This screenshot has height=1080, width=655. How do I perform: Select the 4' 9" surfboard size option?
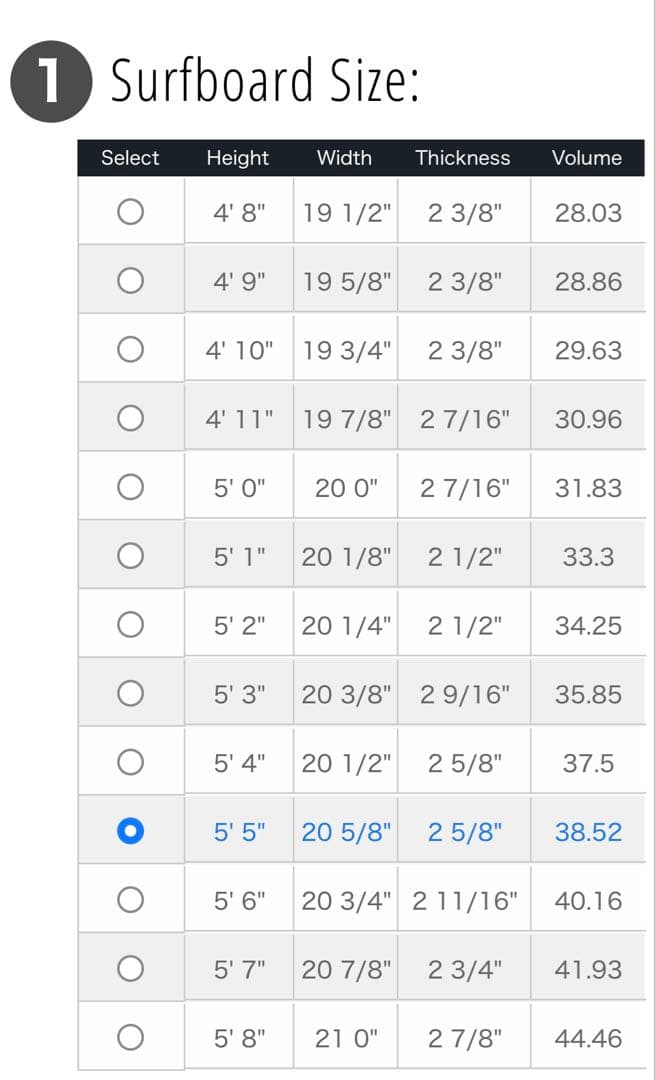click(x=130, y=281)
